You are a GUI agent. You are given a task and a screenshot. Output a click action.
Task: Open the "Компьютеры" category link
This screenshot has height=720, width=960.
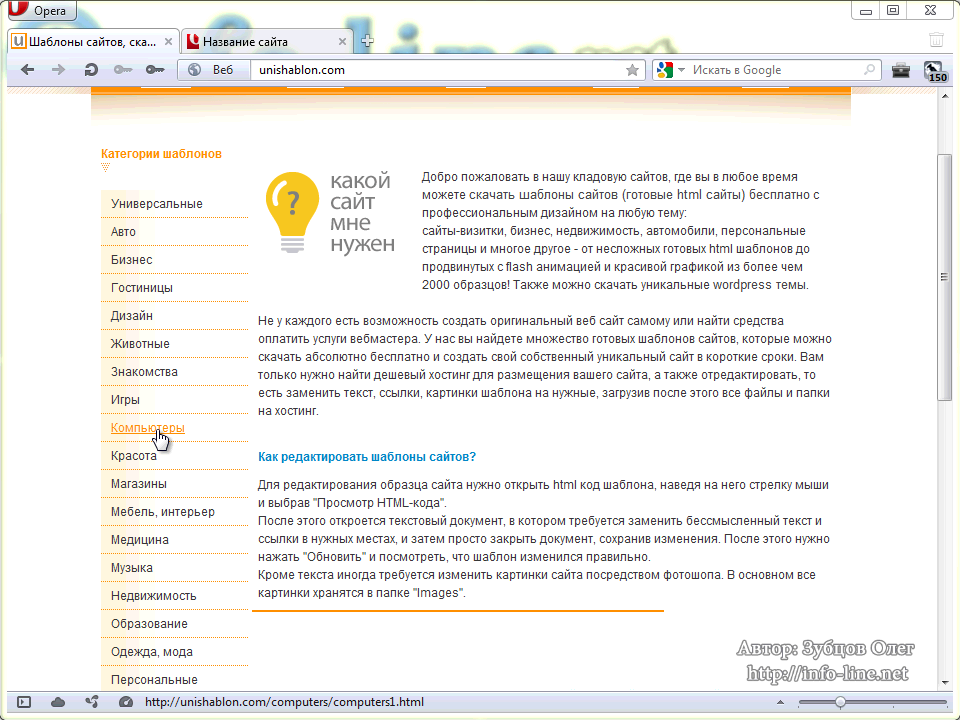147,428
